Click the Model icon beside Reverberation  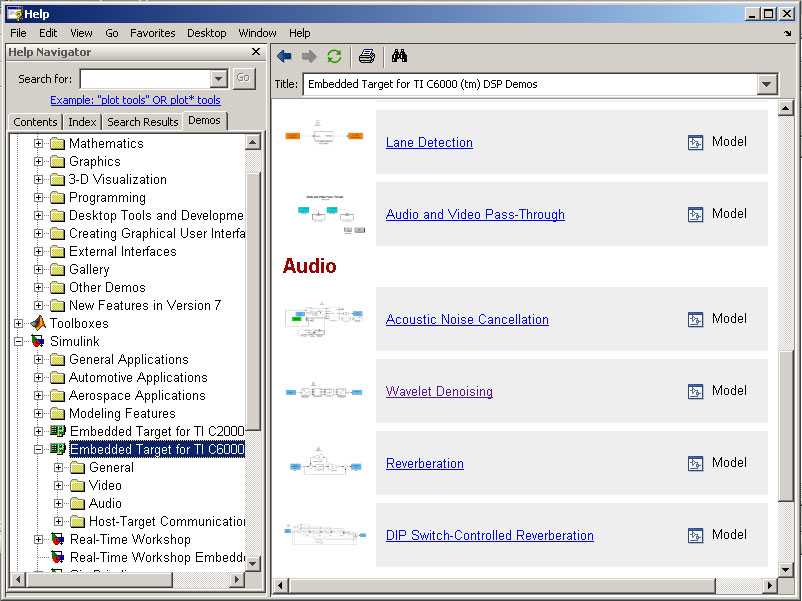coord(695,463)
